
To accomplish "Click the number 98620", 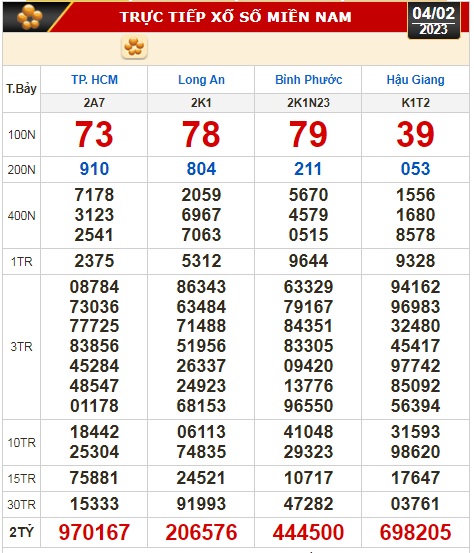I will 415,452.
